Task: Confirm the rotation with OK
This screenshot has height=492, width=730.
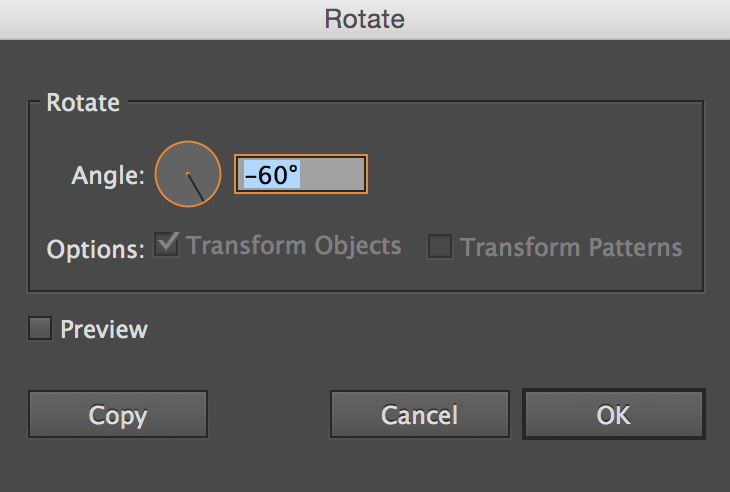Action: 613,415
